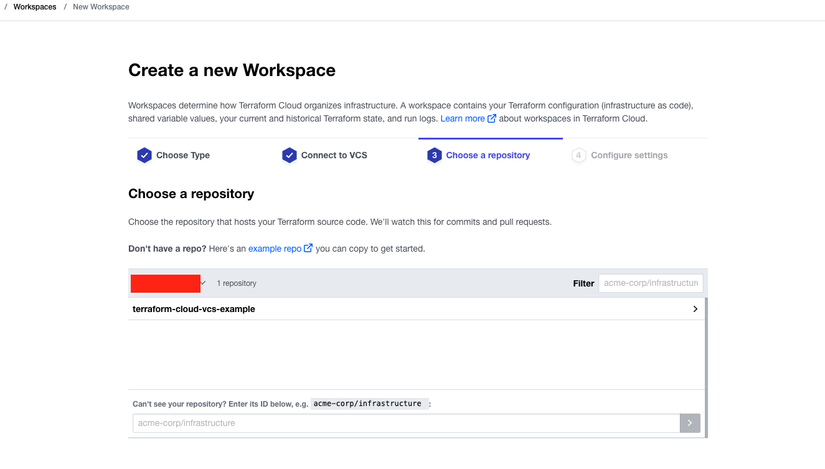Click the chevron on terraform-cloud-vcs-example row
This screenshot has width=825, height=469.
695,309
